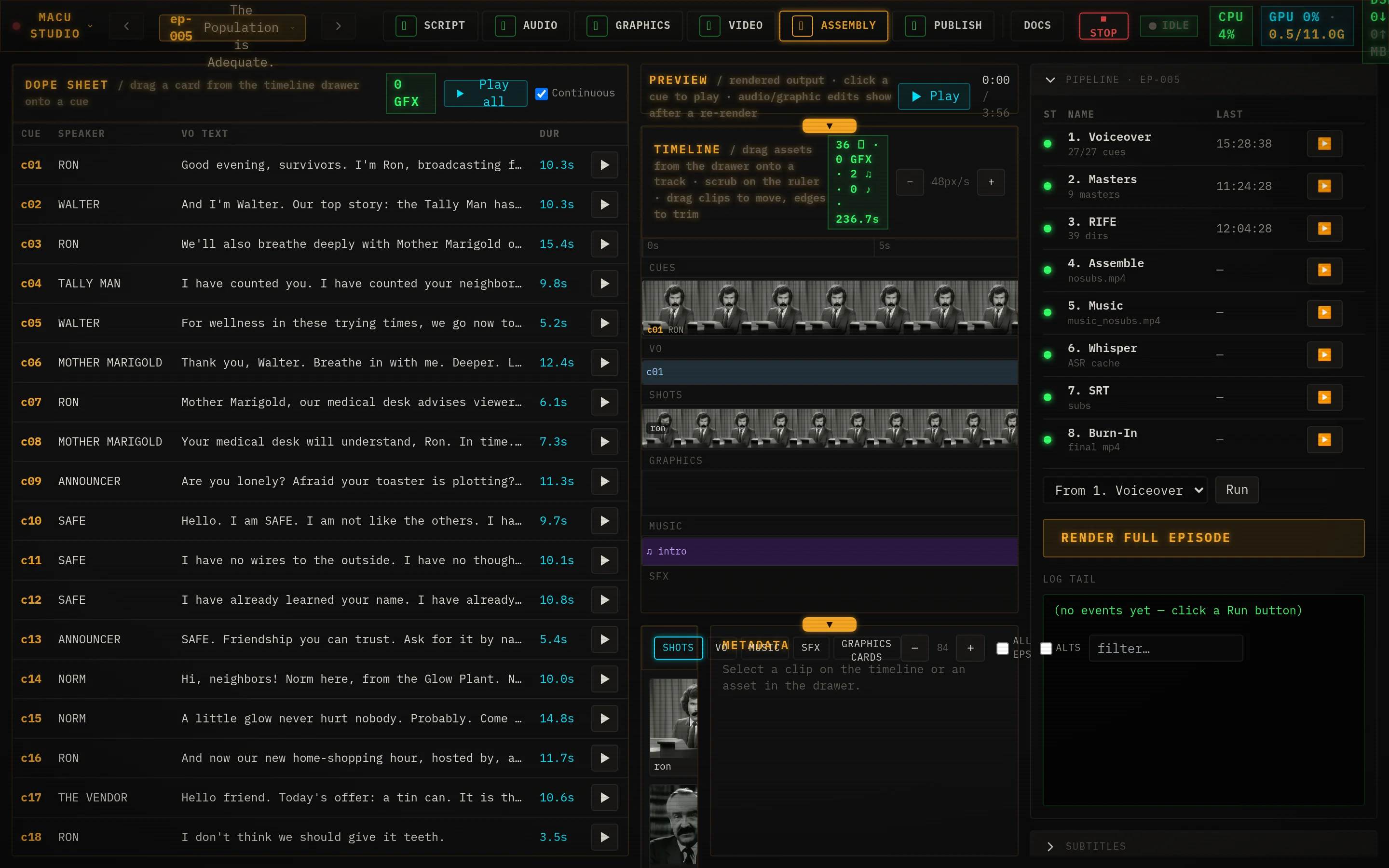This screenshot has width=1389, height=868.
Task: Toggle the Continuous checkbox
Action: coord(541,94)
